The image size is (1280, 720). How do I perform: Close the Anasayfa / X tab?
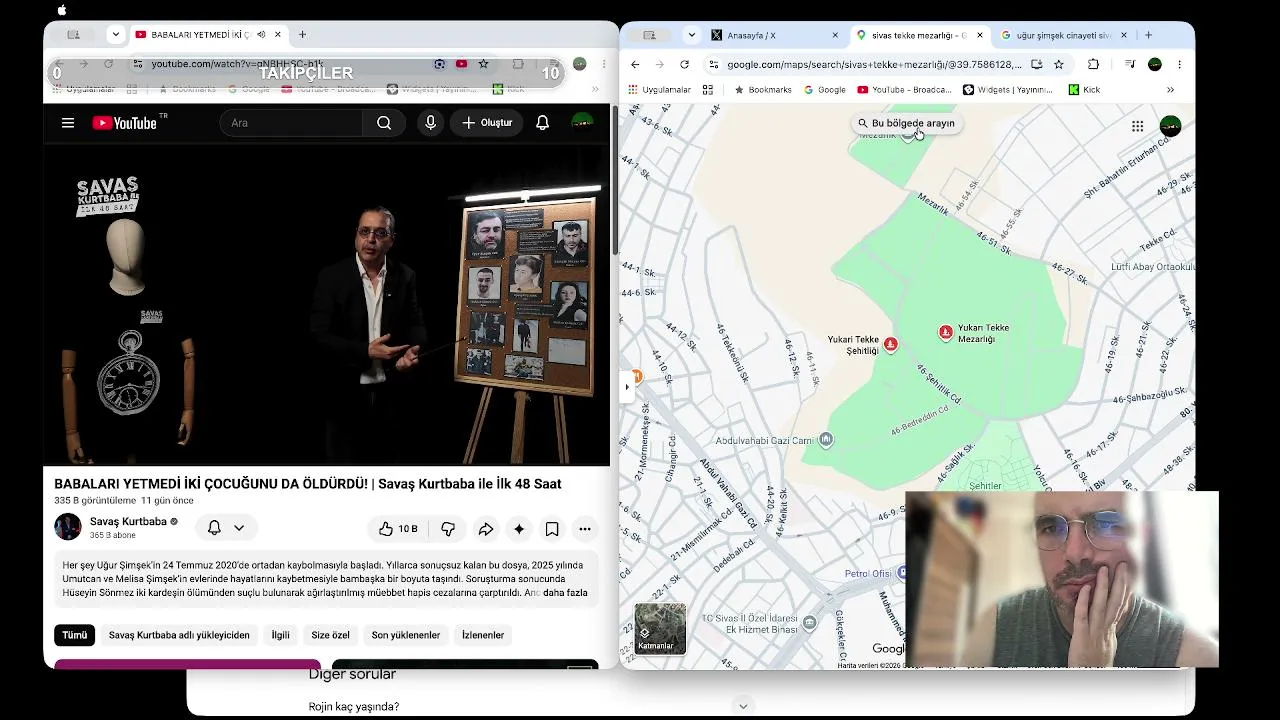(835, 35)
